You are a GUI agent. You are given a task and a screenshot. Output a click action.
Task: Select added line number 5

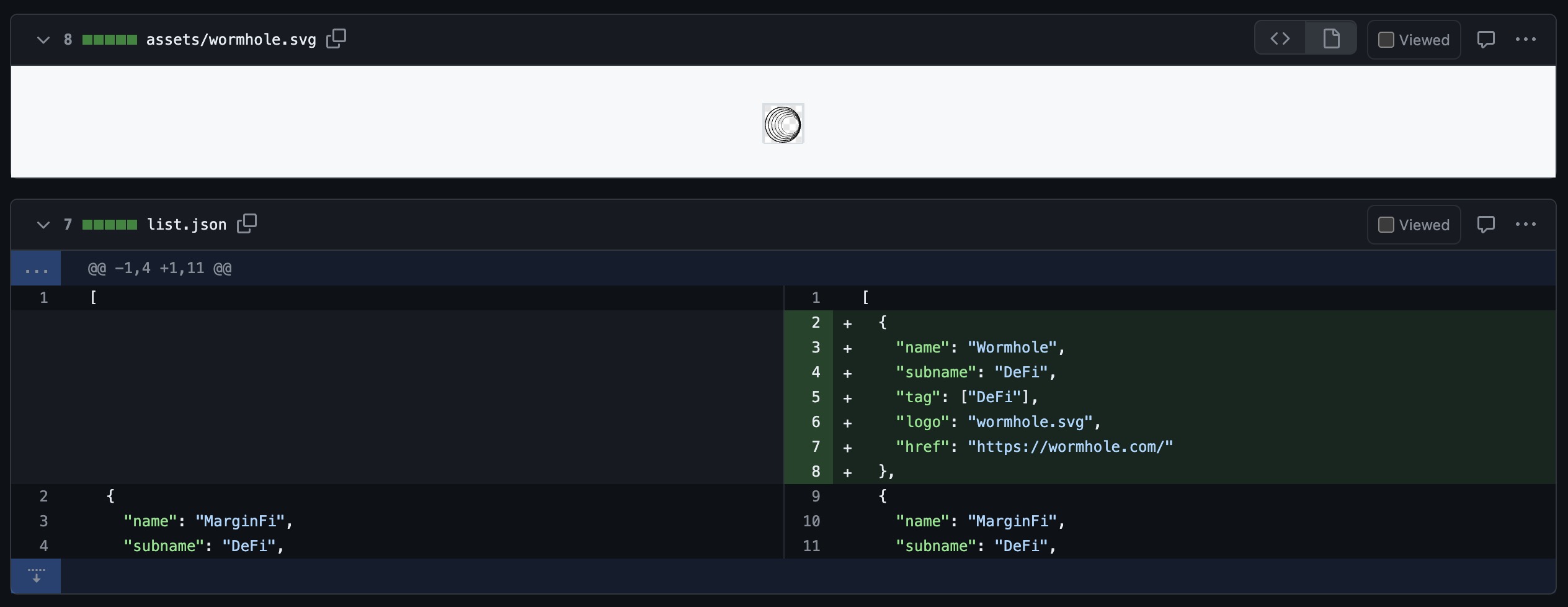point(809,397)
